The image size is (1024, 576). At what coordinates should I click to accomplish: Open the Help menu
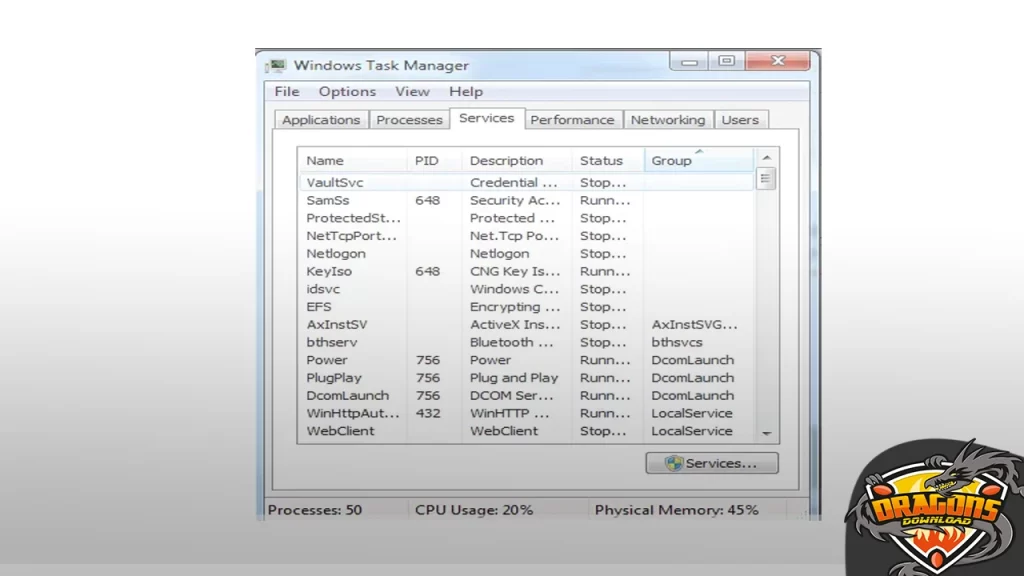tap(466, 91)
